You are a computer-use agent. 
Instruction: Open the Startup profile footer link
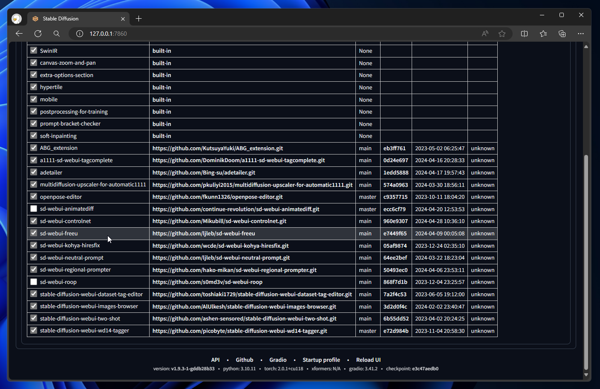[x=321, y=360]
